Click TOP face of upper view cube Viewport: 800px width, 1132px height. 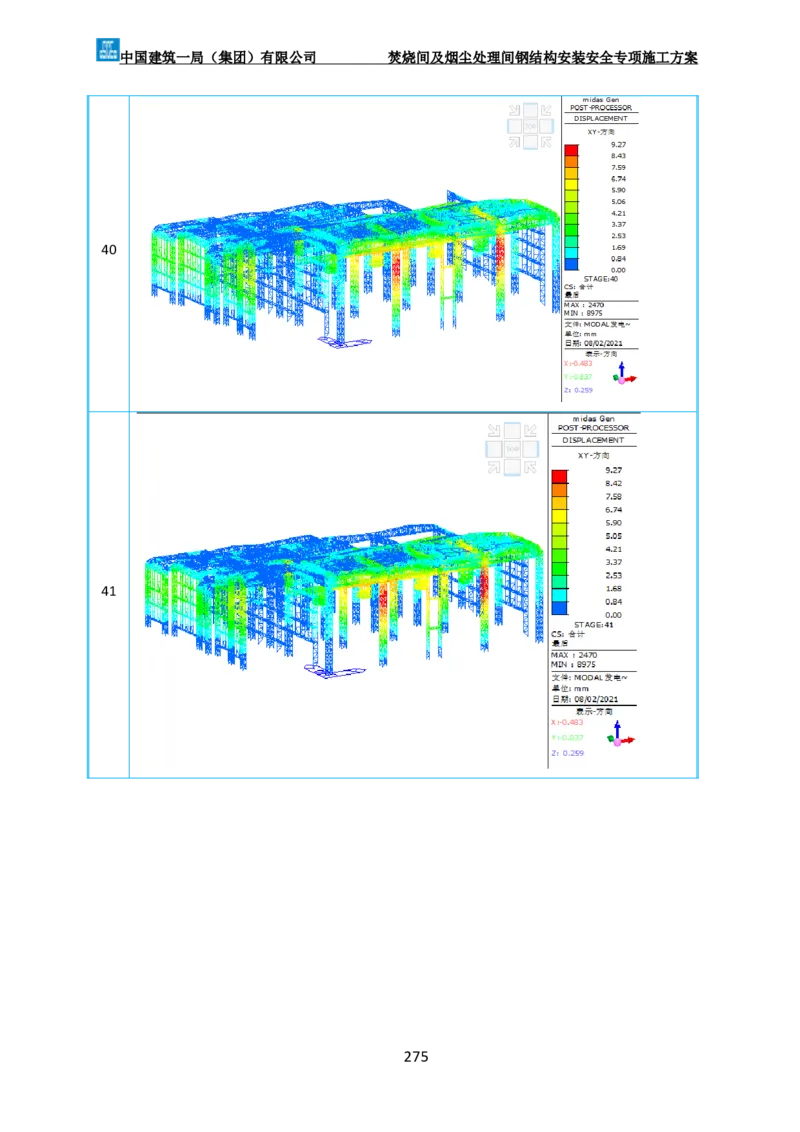point(530,126)
